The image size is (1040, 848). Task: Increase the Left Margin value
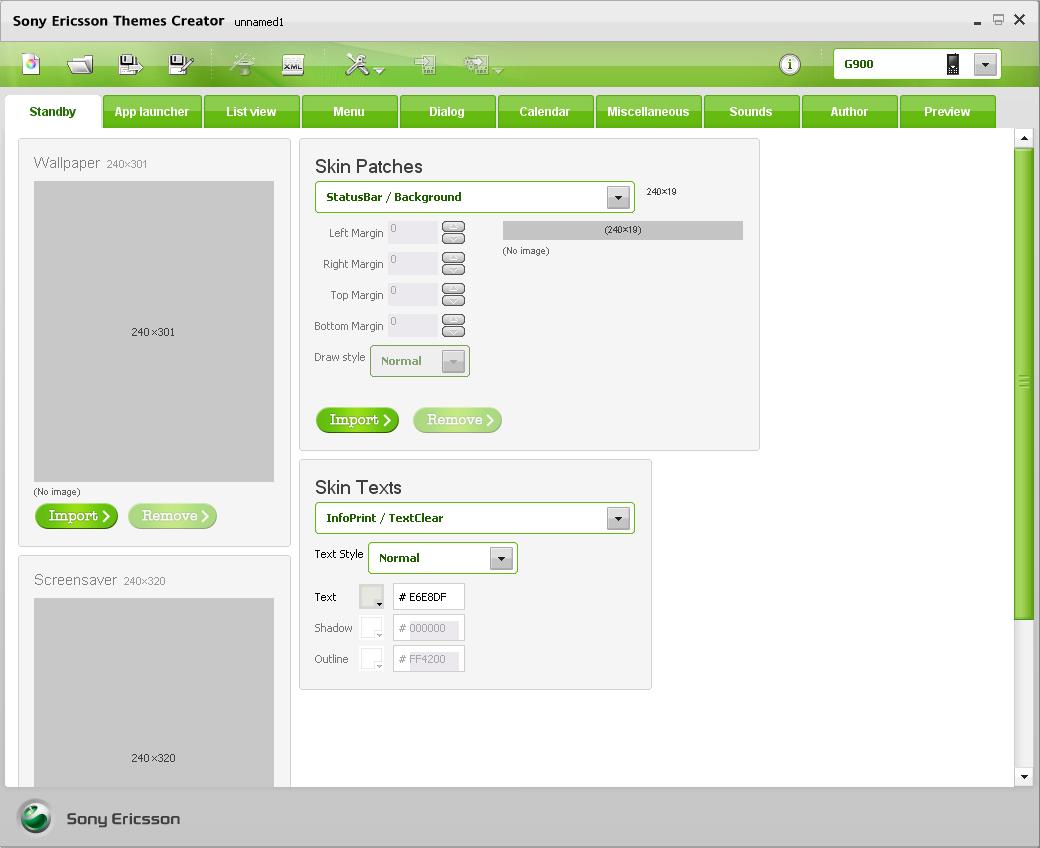(x=454, y=227)
